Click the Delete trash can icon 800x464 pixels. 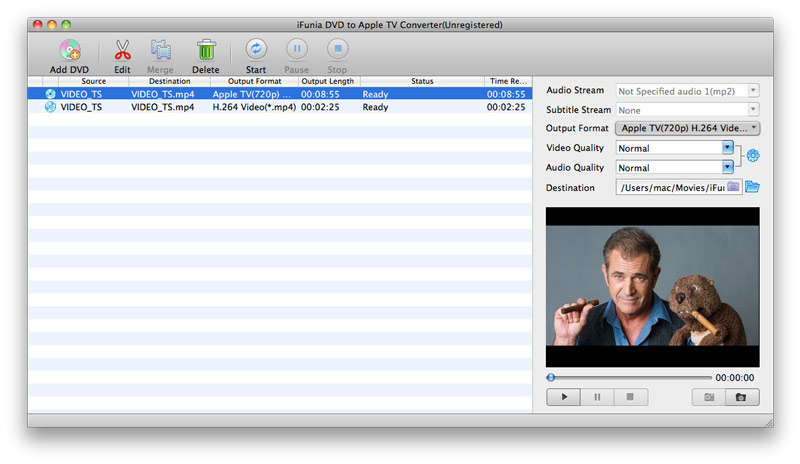(206, 51)
